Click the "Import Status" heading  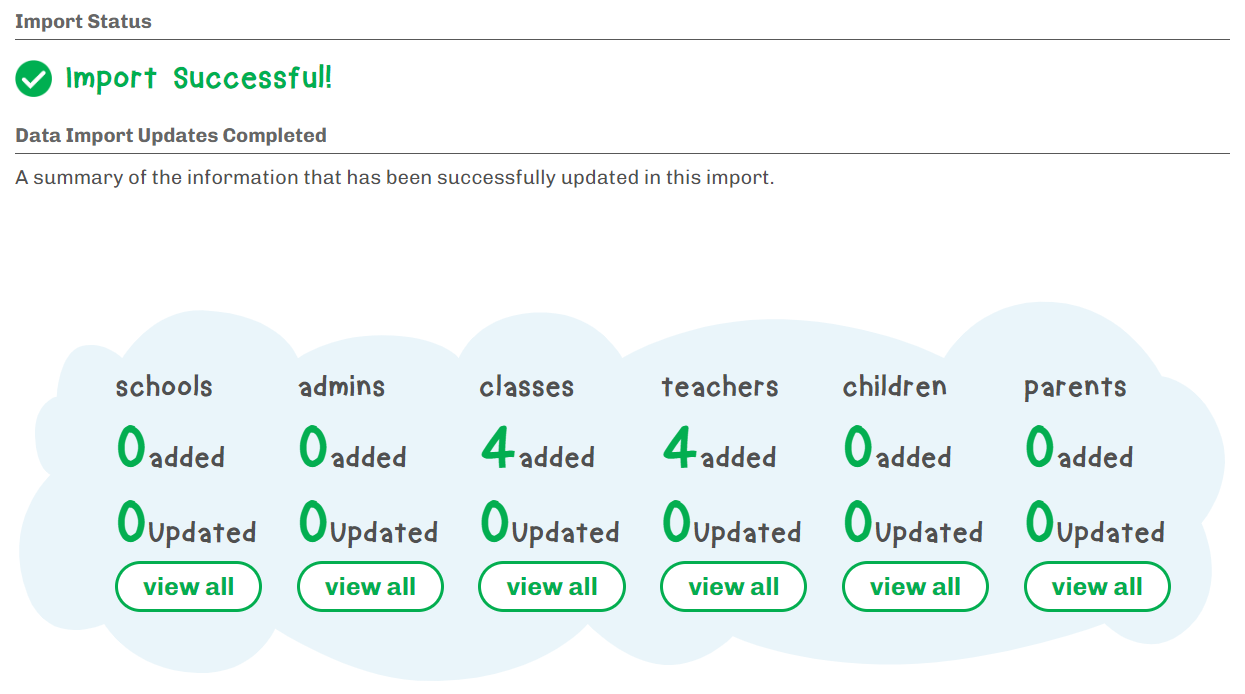(83, 21)
